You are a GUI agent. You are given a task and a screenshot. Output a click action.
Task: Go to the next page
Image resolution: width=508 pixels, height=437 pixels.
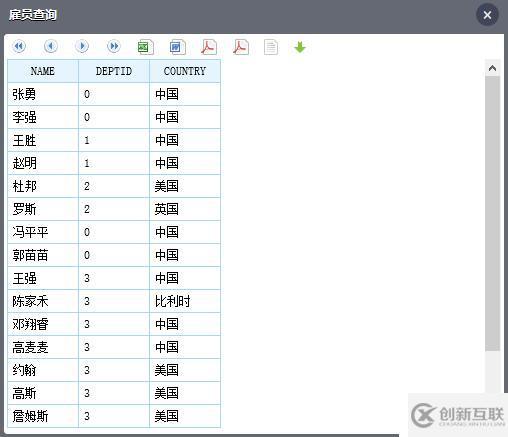point(82,46)
